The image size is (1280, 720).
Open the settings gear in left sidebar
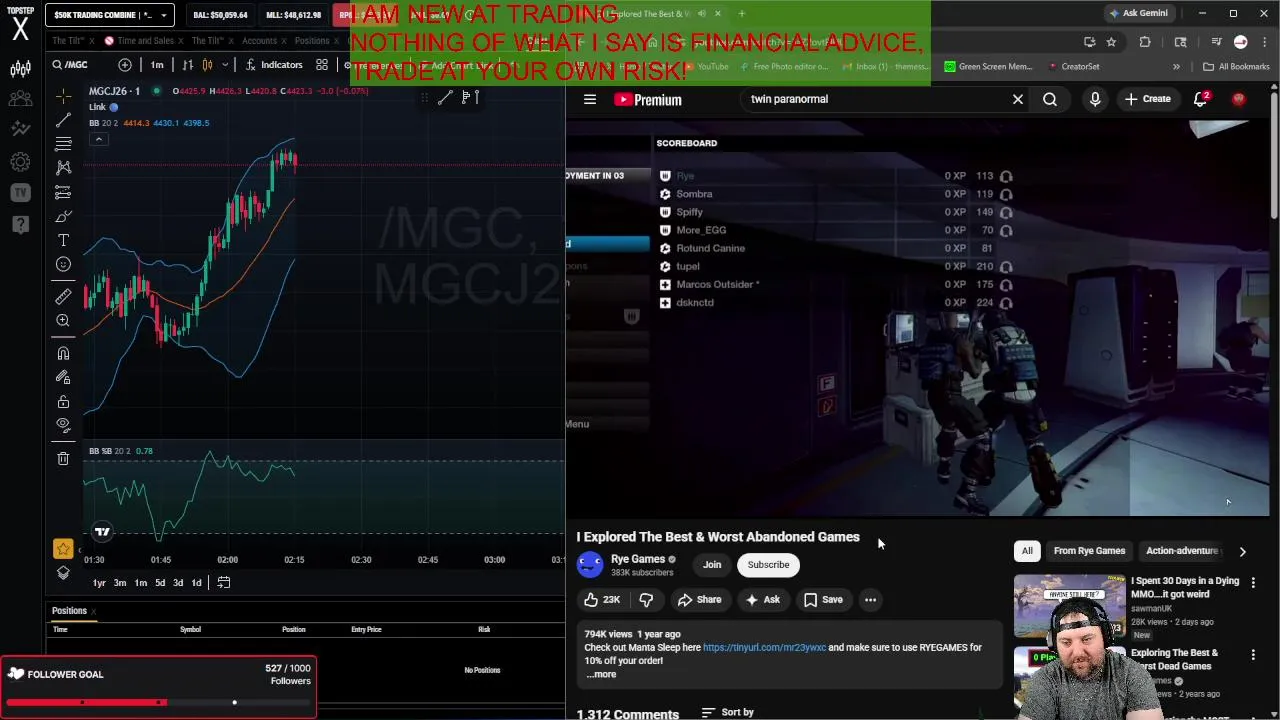[x=19, y=161]
